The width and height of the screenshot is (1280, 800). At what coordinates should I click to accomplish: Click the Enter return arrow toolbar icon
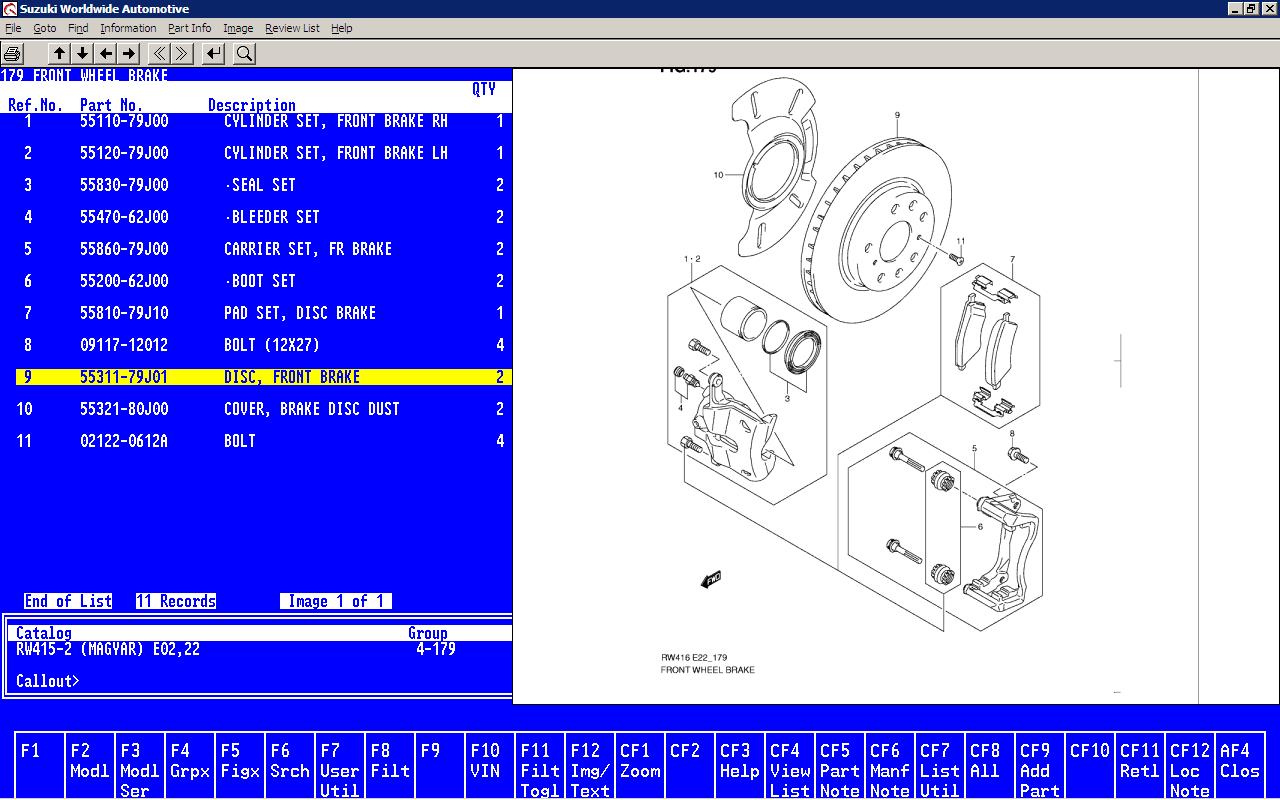tap(213, 54)
